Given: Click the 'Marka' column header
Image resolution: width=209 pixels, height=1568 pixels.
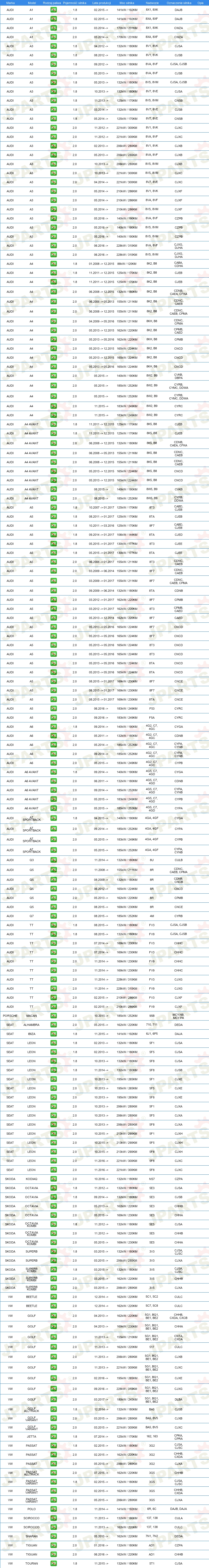Looking at the screenshot, I should [x=10, y=3].
